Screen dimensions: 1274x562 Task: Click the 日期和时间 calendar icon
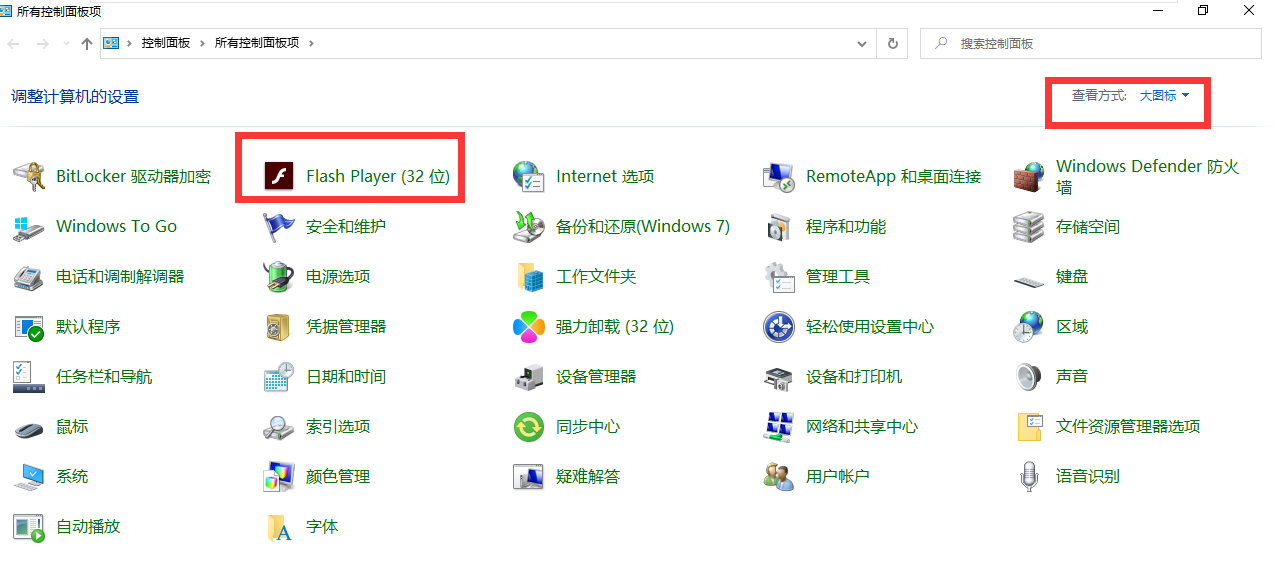point(278,377)
